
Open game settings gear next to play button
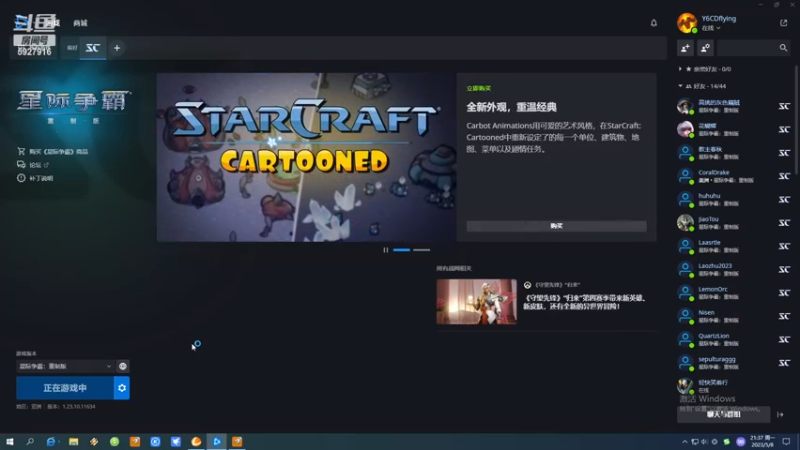(x=121, y=388)
